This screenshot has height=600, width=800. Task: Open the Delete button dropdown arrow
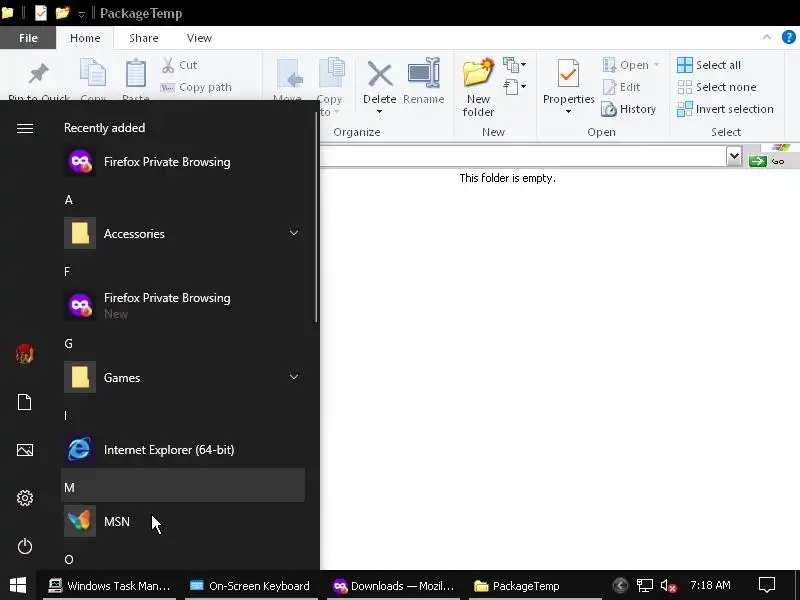click(379, 112)
